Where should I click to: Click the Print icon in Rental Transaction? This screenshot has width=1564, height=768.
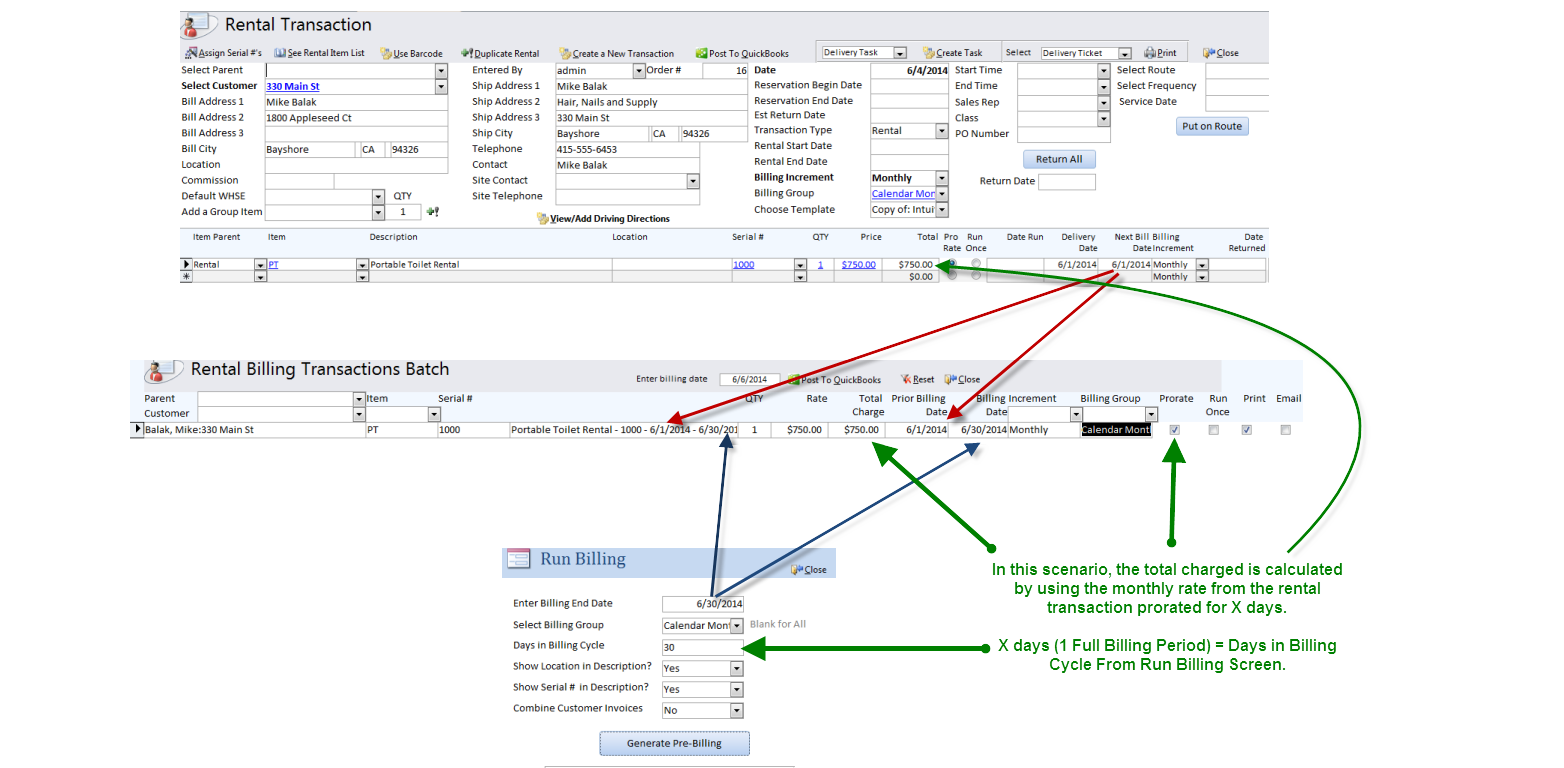click(1150, 53)
